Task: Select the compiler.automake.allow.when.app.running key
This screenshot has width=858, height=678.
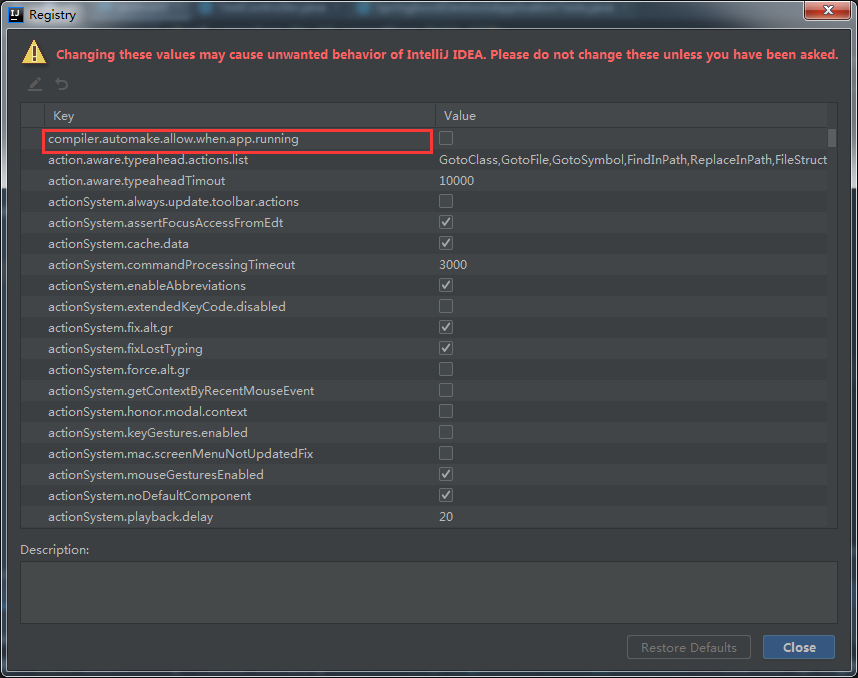Action: [173, 139]
